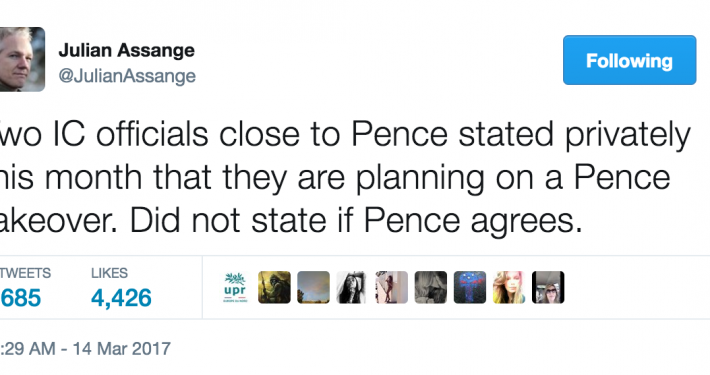Screen dimensions: 710x375
Task: Open the @JulianAssange handle link
Action: pyautogui.click(x=127, y=76)
